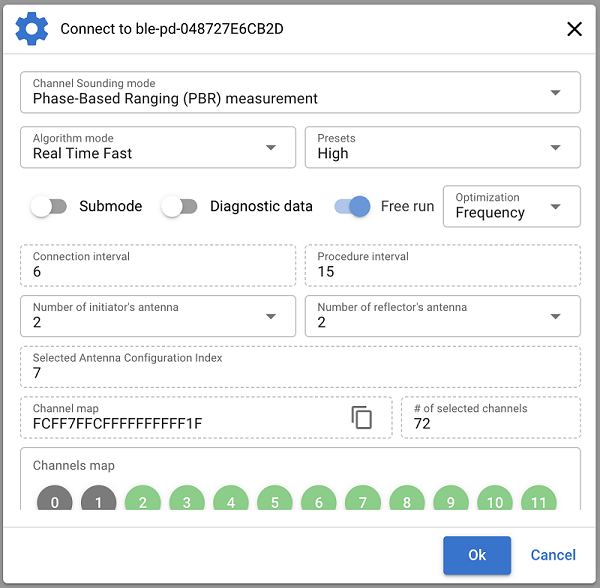Deselect channel 5 green circle

(275, 501)
